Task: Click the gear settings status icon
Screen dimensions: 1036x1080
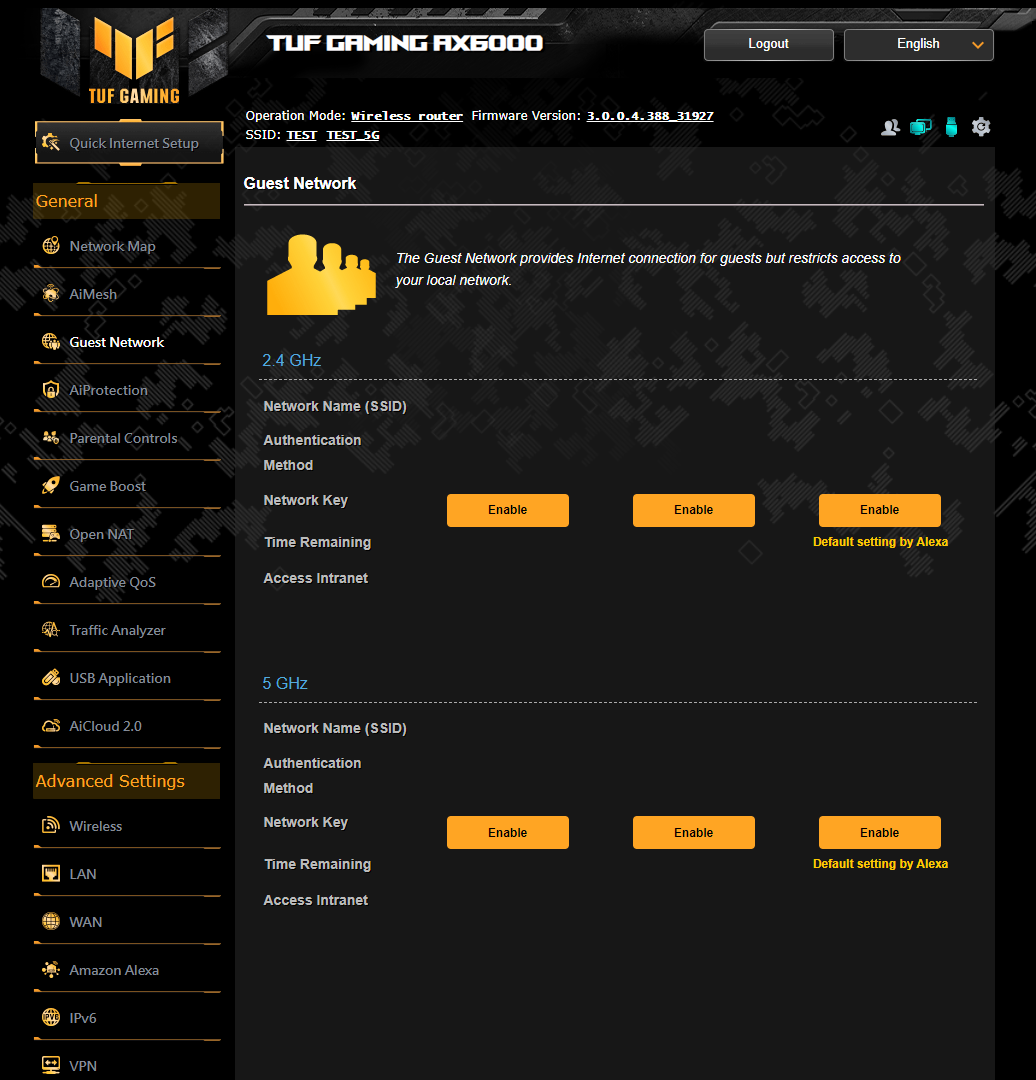Action: click(981, 127)
